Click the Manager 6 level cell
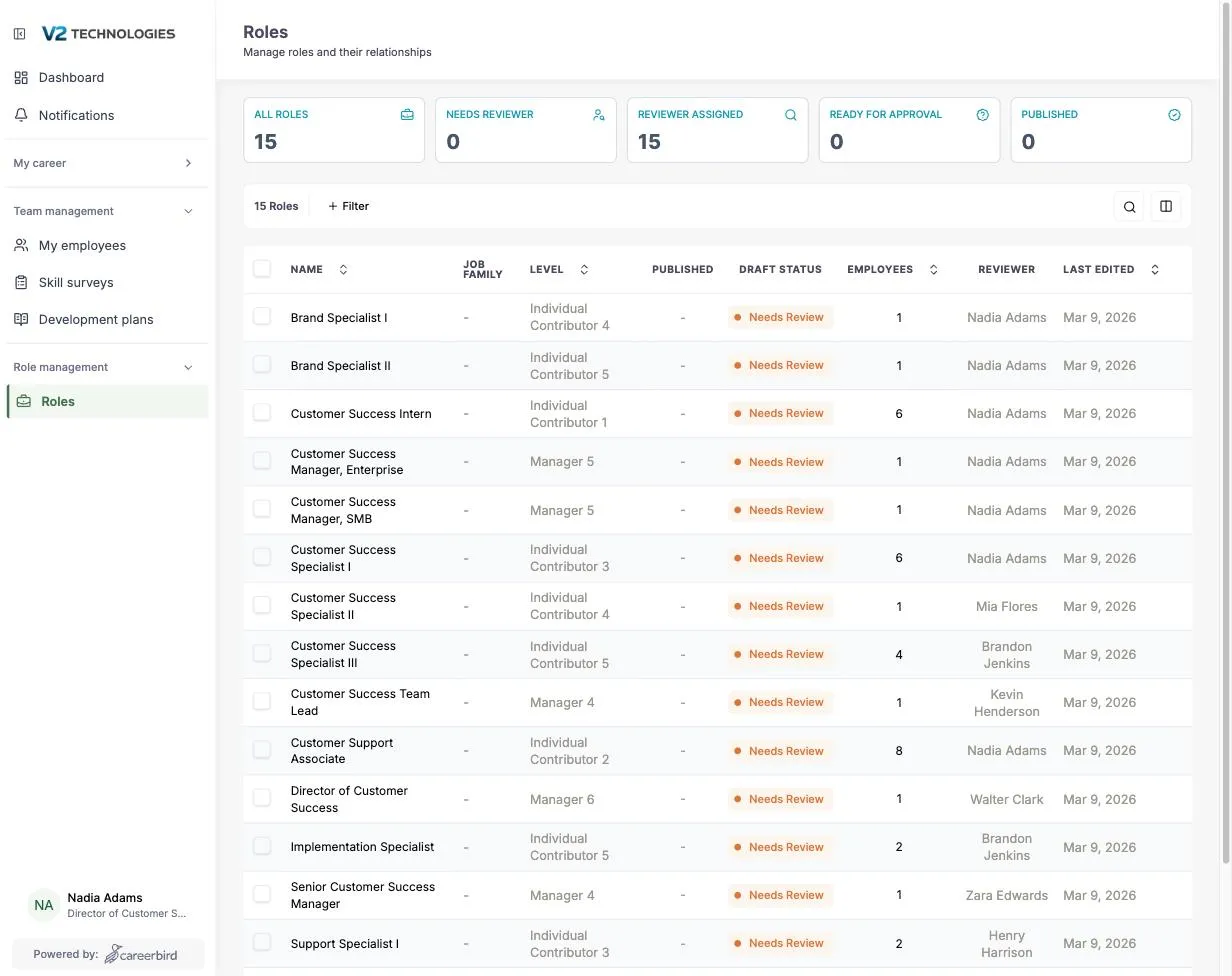Image resolution: width=1232 pixels, height=976 pixels. pyautogui.click(x=562, y=799)
